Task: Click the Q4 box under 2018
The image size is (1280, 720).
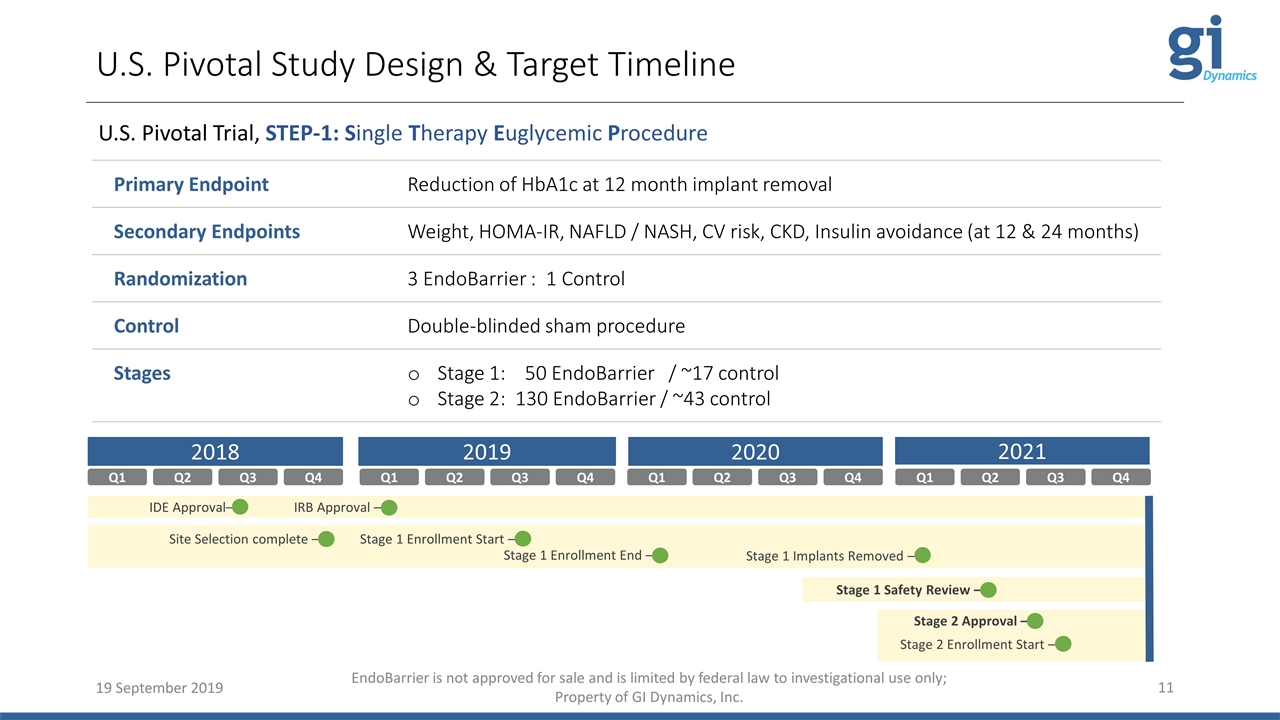Action: point(313,478)
